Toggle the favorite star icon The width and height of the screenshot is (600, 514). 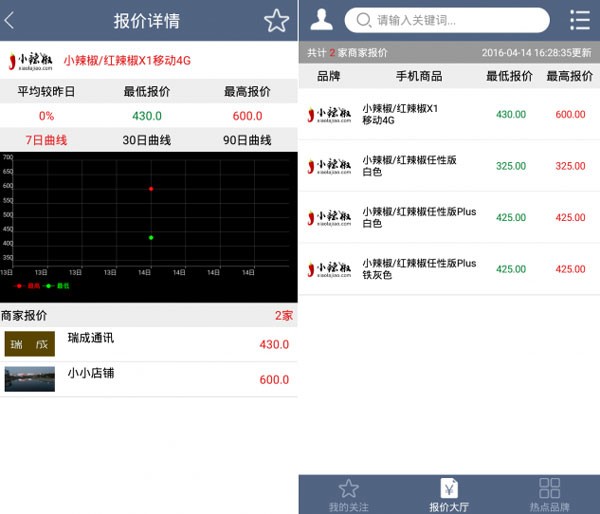pyautogui.click(x=276, y=20)
